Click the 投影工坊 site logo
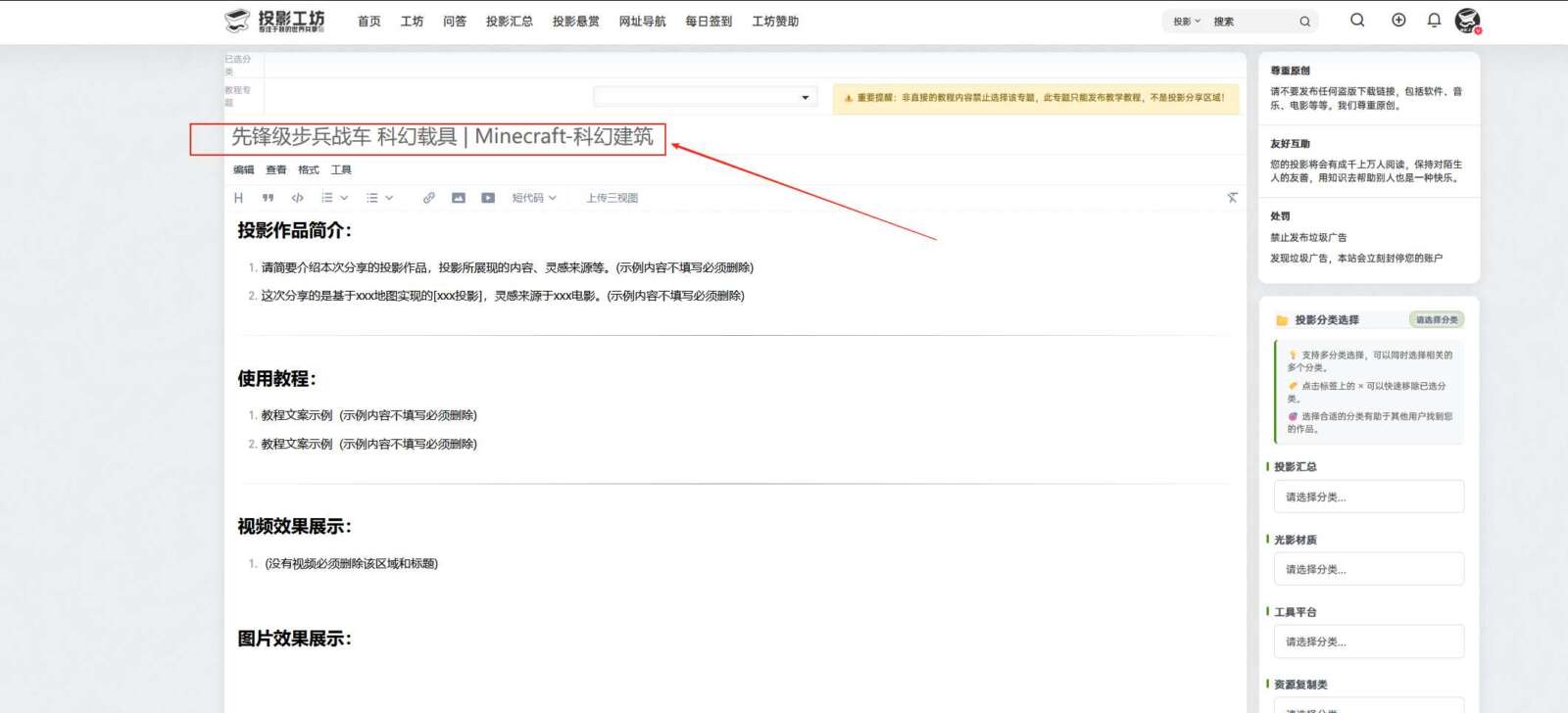1568x713 pixels. coord(274,21)
